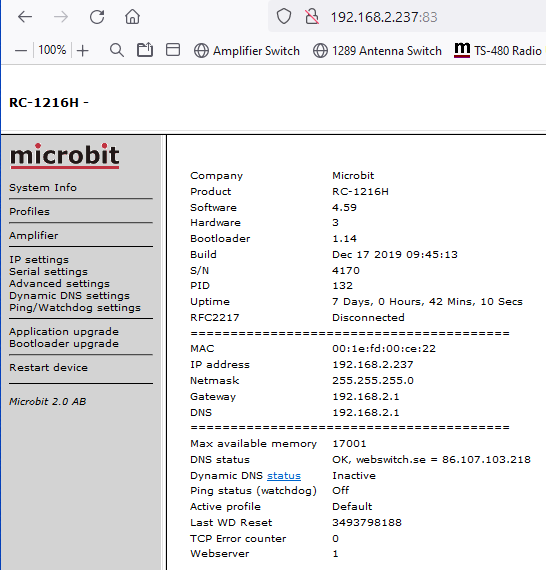Click the Max available memory value 17001

[349, 443]
